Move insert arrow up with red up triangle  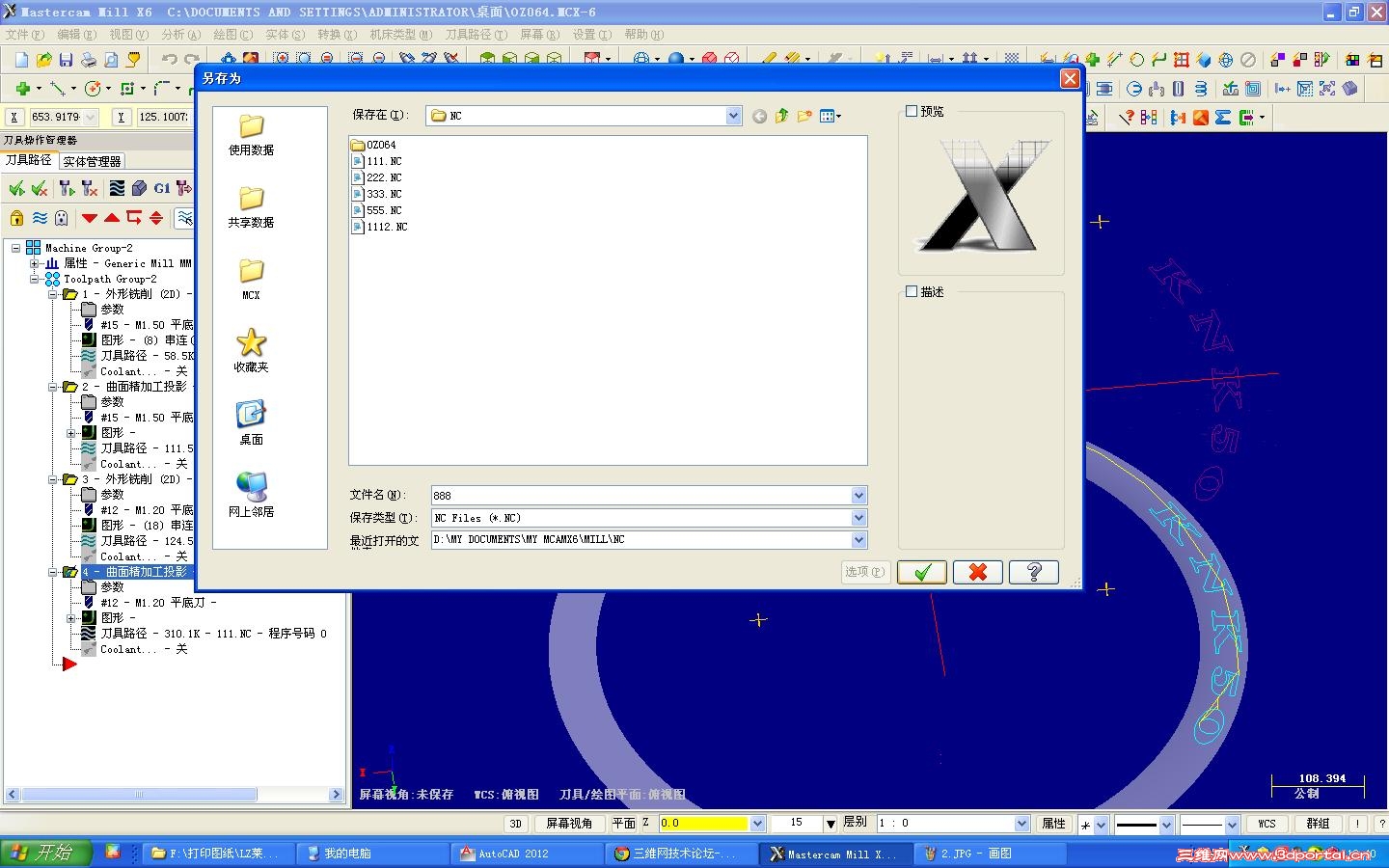112,218
